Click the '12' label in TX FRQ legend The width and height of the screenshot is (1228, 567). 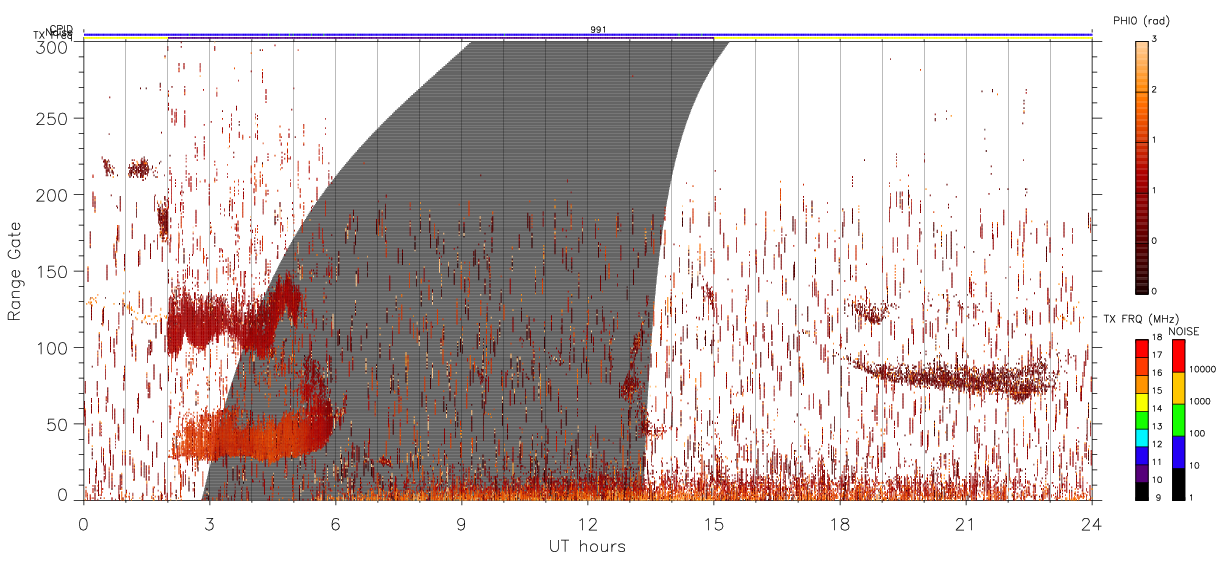pyautogui.click(x=1157, y=446)
